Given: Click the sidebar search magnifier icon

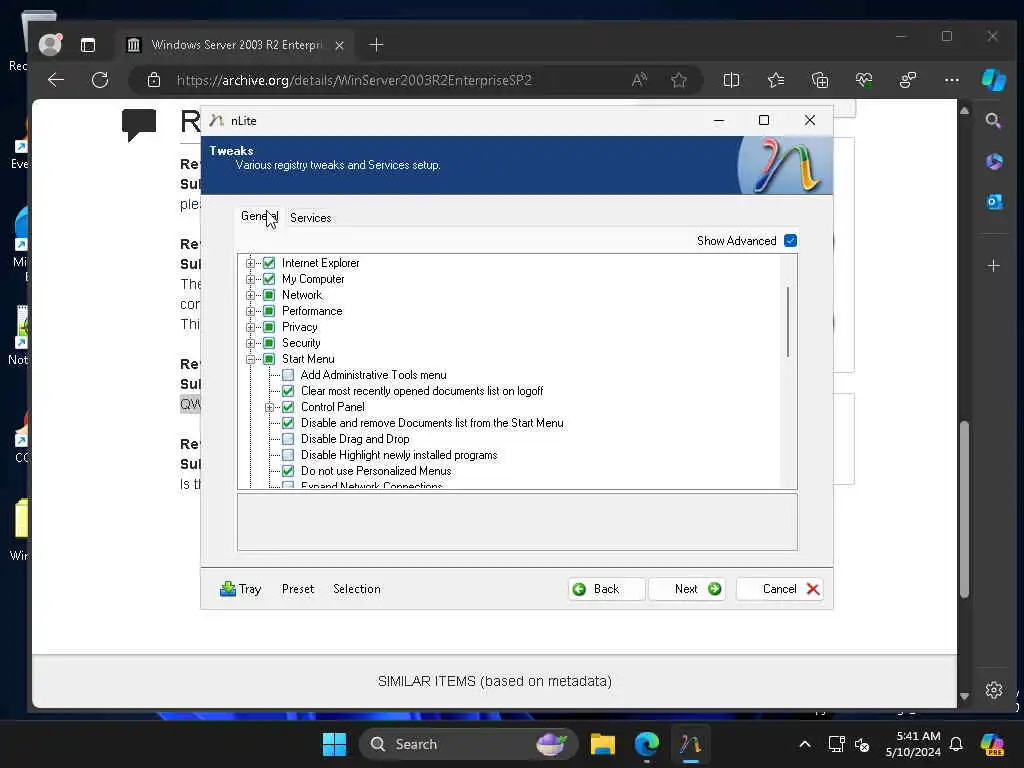Looking at the screenshot, I should (x=993, y=121).
